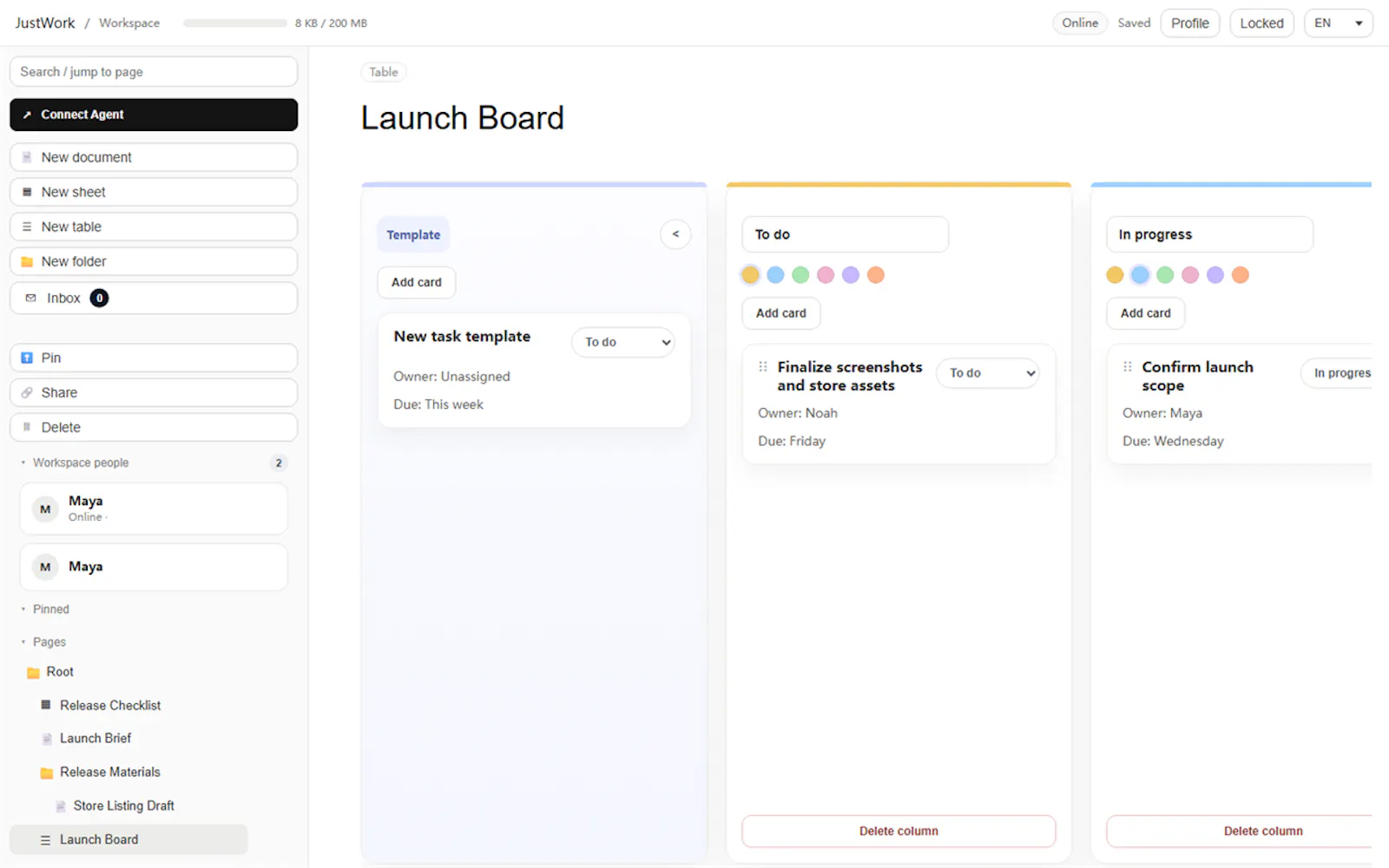This screenshot has height=868, width=1389.
Task: Edit the To do column title field
Action: (x=846, y=234)
